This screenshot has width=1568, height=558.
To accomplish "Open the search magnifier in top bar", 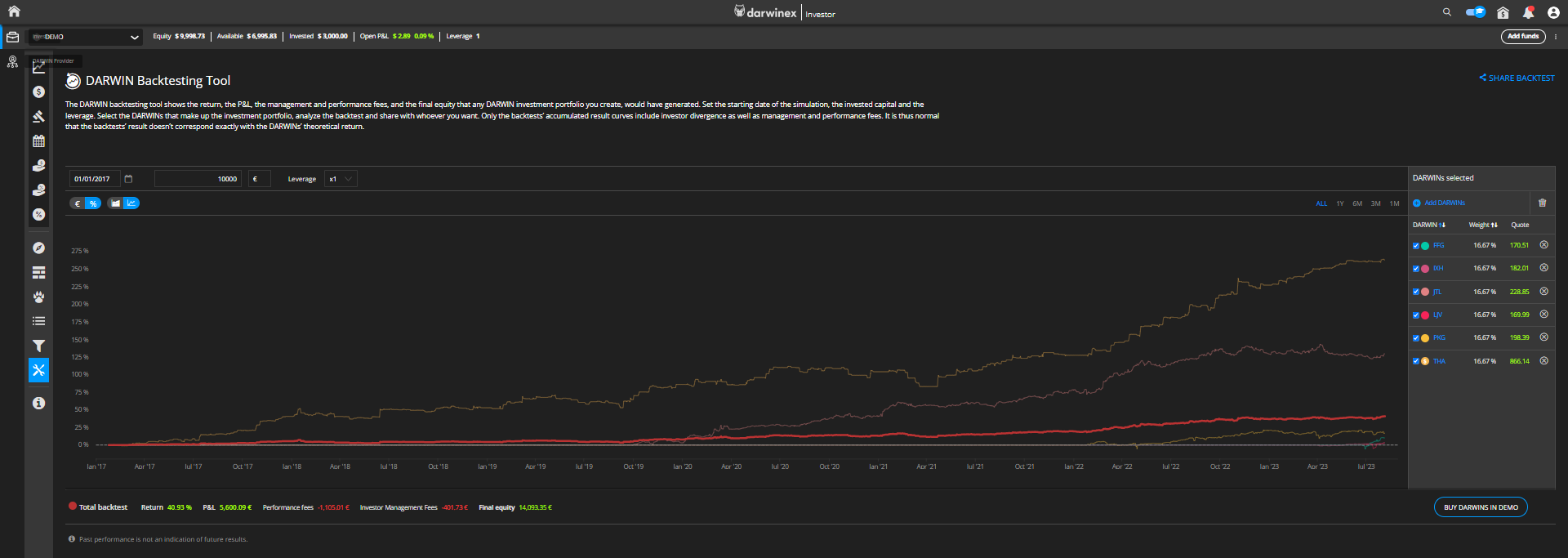I will pos(1447,12).
